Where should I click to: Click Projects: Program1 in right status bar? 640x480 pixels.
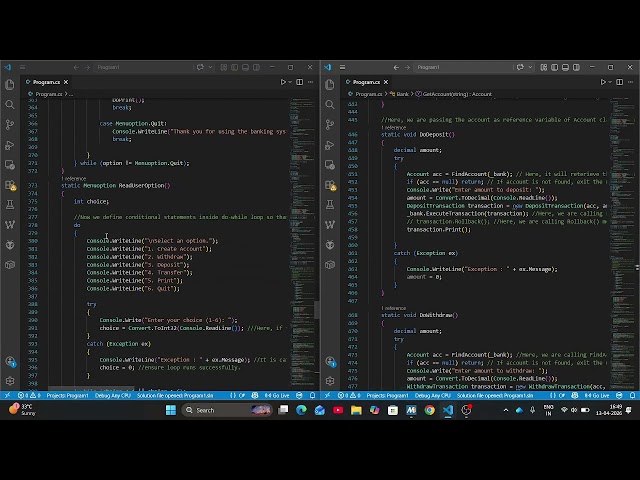pyautogui.click(x=387, y=395)
